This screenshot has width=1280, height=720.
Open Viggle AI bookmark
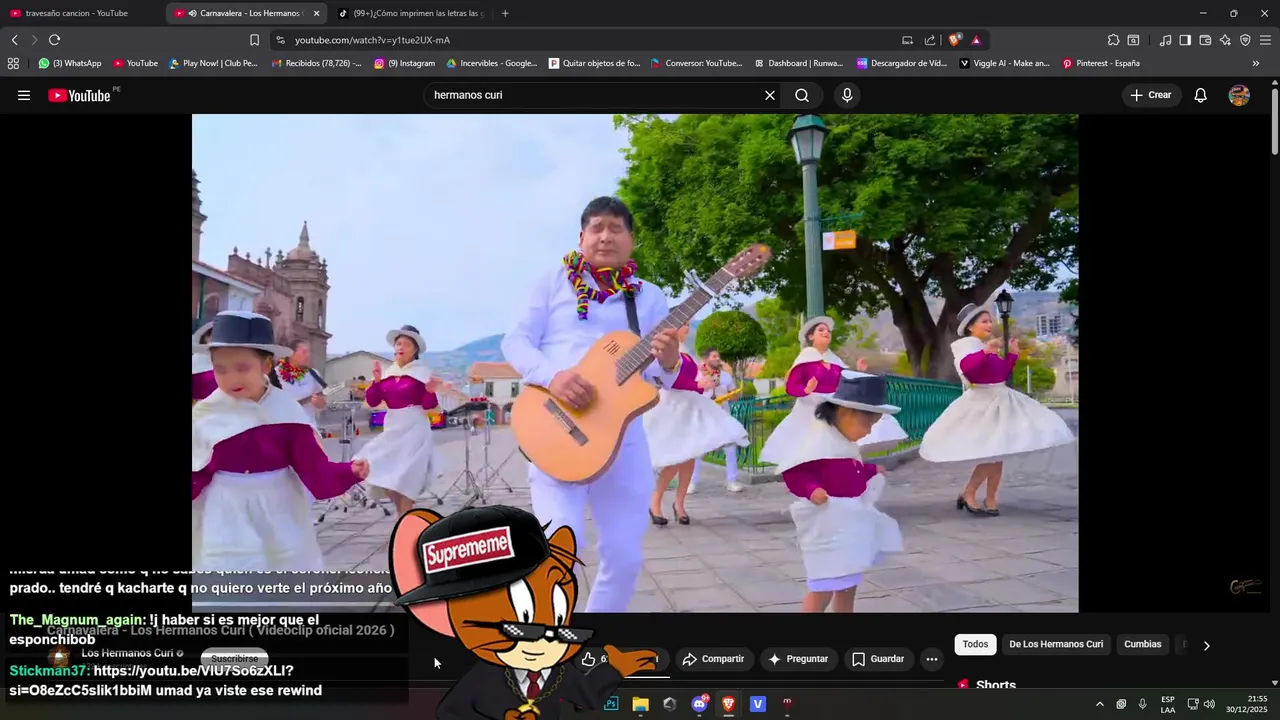[x=1005, y=63]
